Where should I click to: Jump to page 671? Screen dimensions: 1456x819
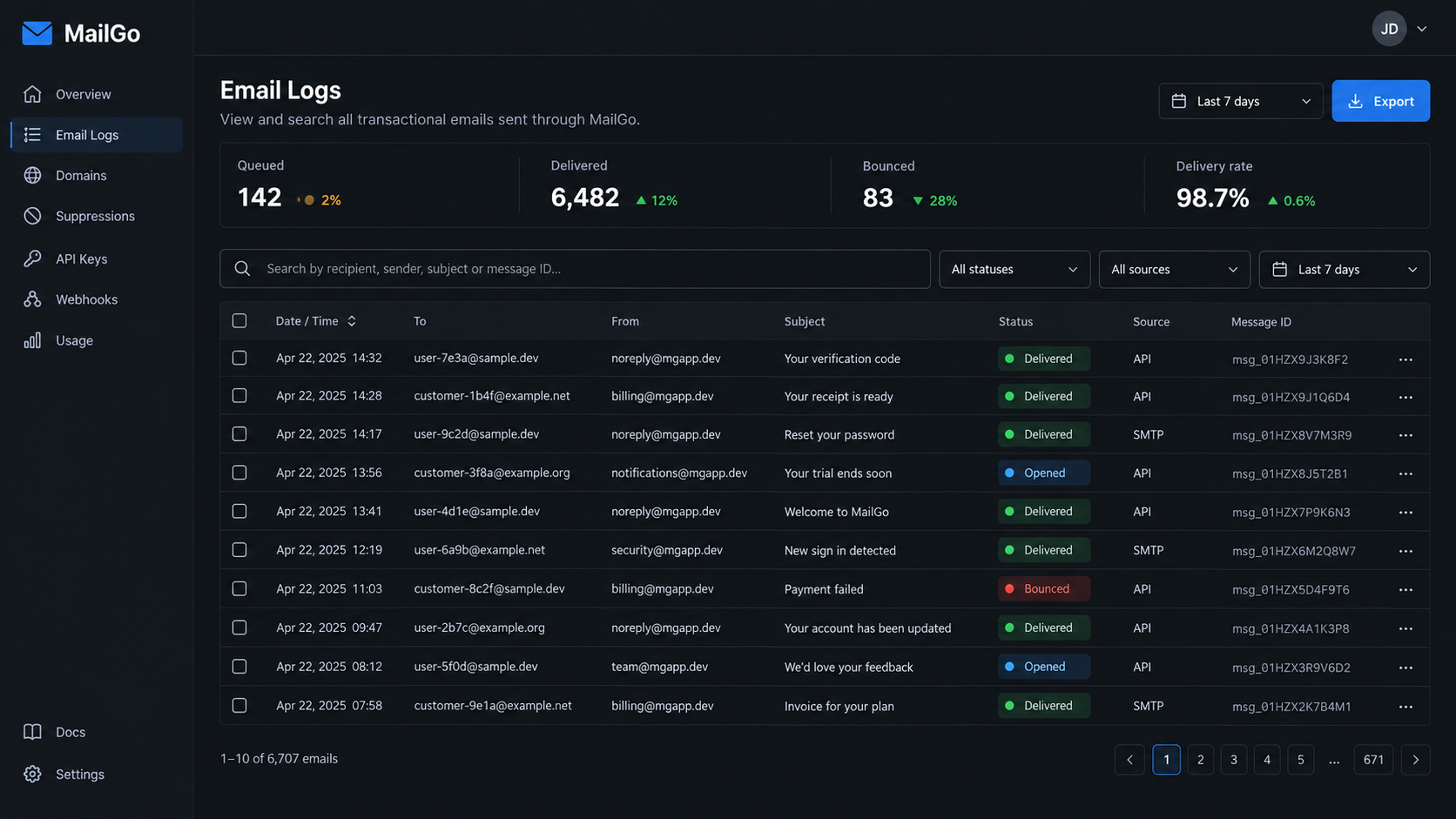pos(1373,760)
